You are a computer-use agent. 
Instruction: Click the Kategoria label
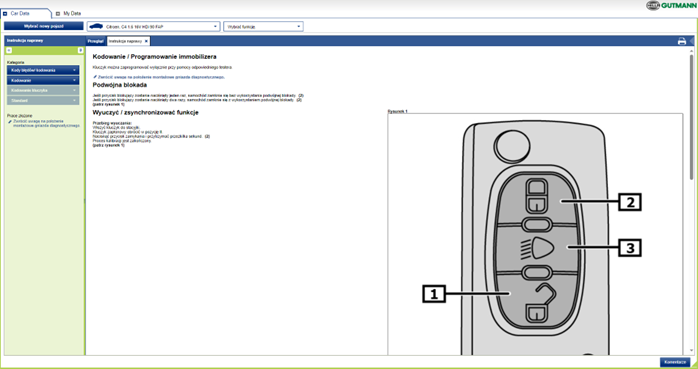[x=15, y=62]
